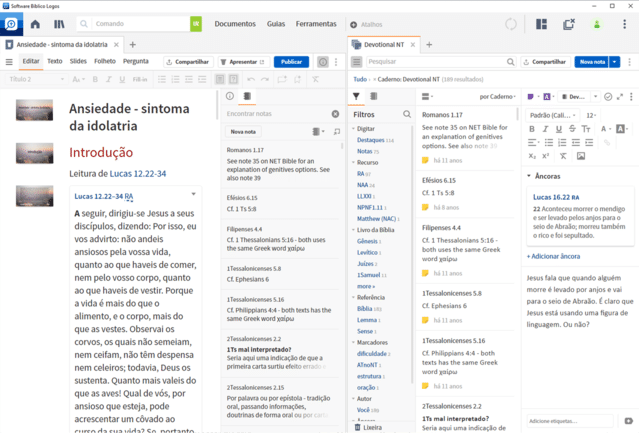The width and height of the screenshot is (639, 433).
Task: Open the main application kebab menu
Action: (624, 24)
